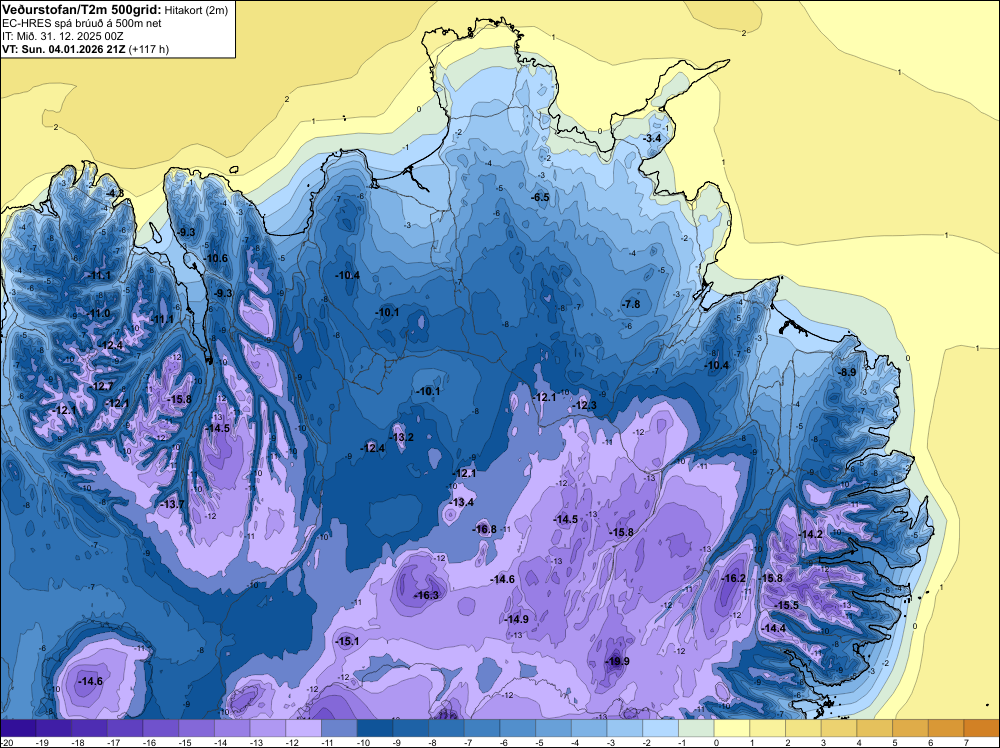Image resolution: width=1000 pixels, height=748 pixels.
Task: Select the -13.2 temperature value
Action: click(402, 437)
